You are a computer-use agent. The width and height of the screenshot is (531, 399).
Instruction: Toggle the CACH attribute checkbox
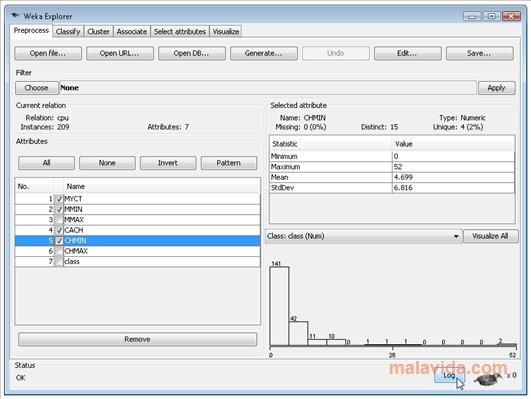click(x=59, y=230)
